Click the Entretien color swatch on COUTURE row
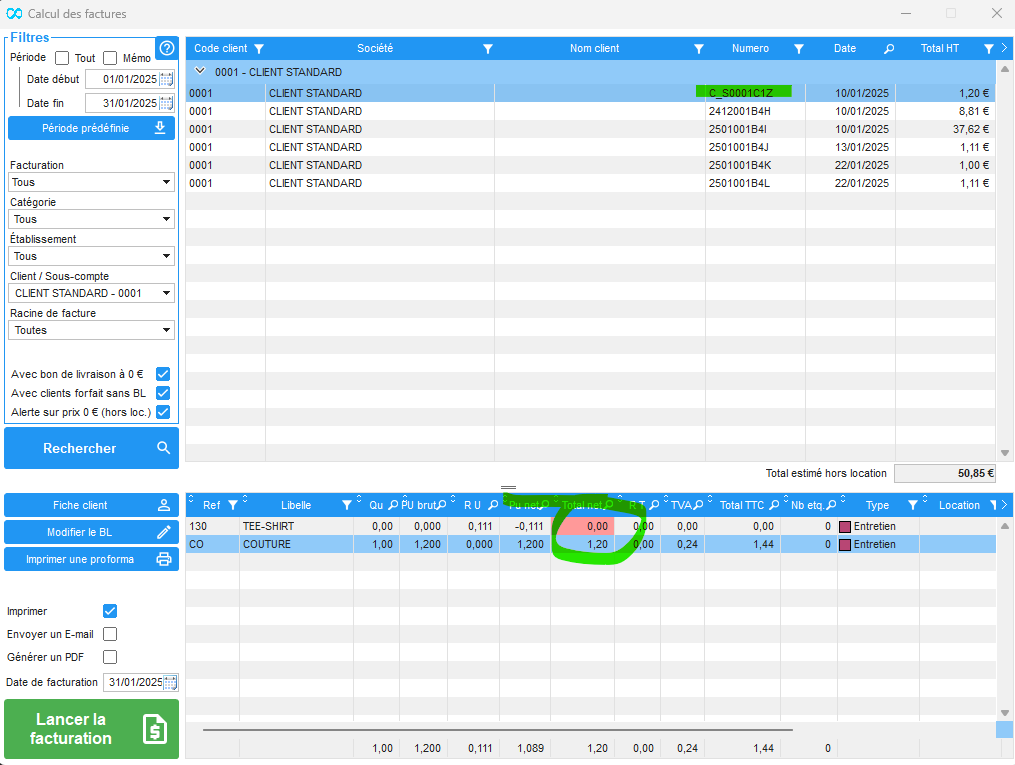The height and width of the screenshot is (765, 1015). (844, 545)
